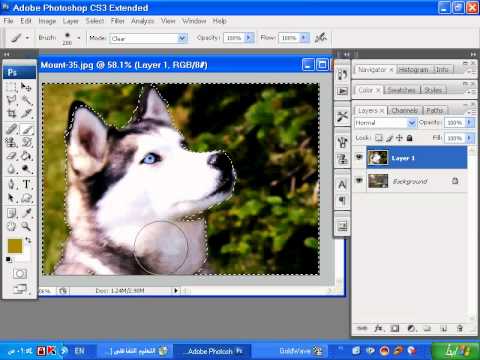Open the brush tool preset picker

pos(19,38)
